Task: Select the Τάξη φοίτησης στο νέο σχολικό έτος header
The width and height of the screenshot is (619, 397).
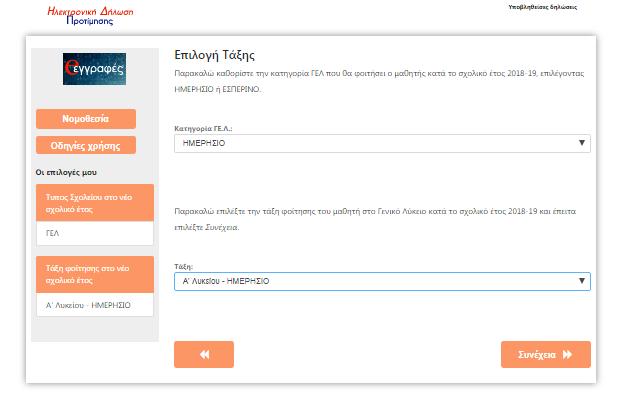Action: [95, 274]
